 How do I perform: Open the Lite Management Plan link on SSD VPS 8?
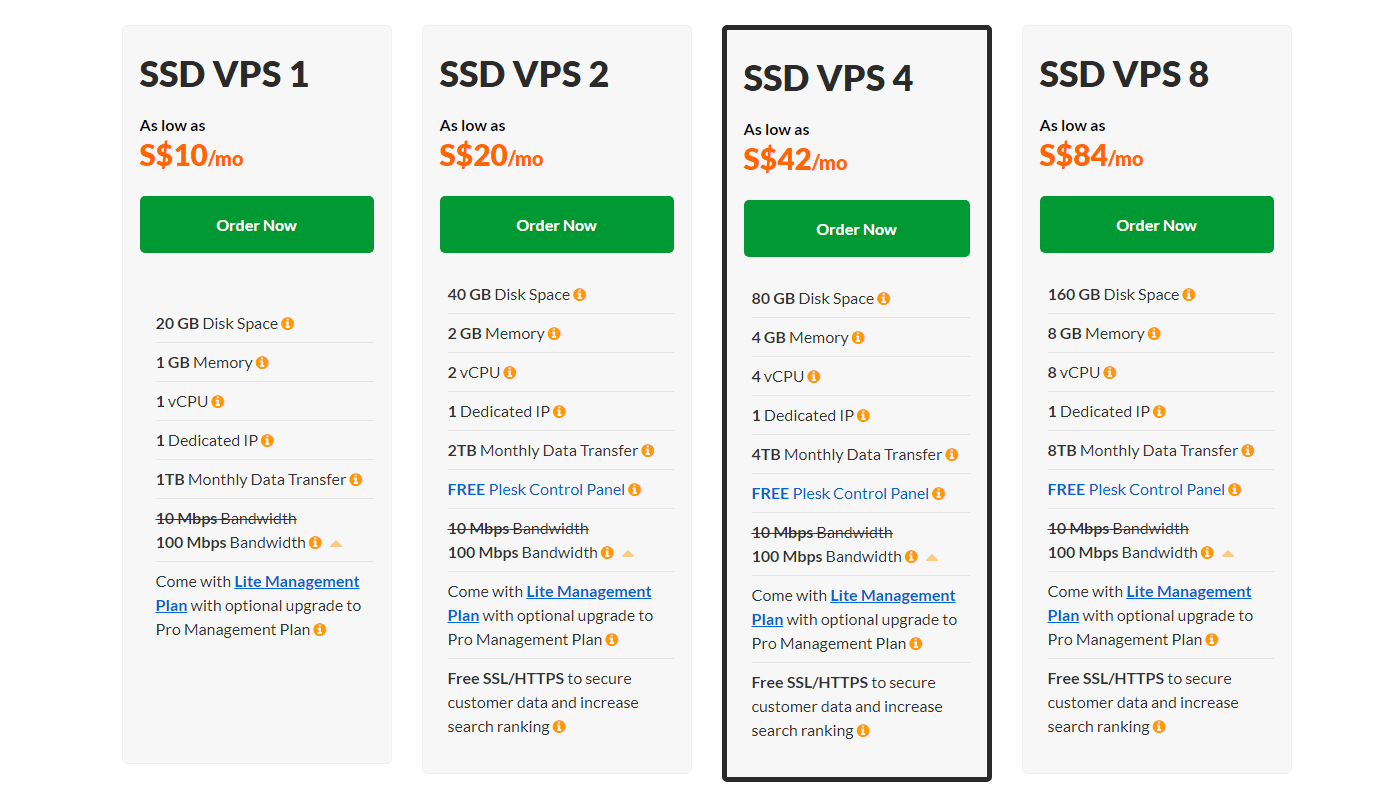1188,591
